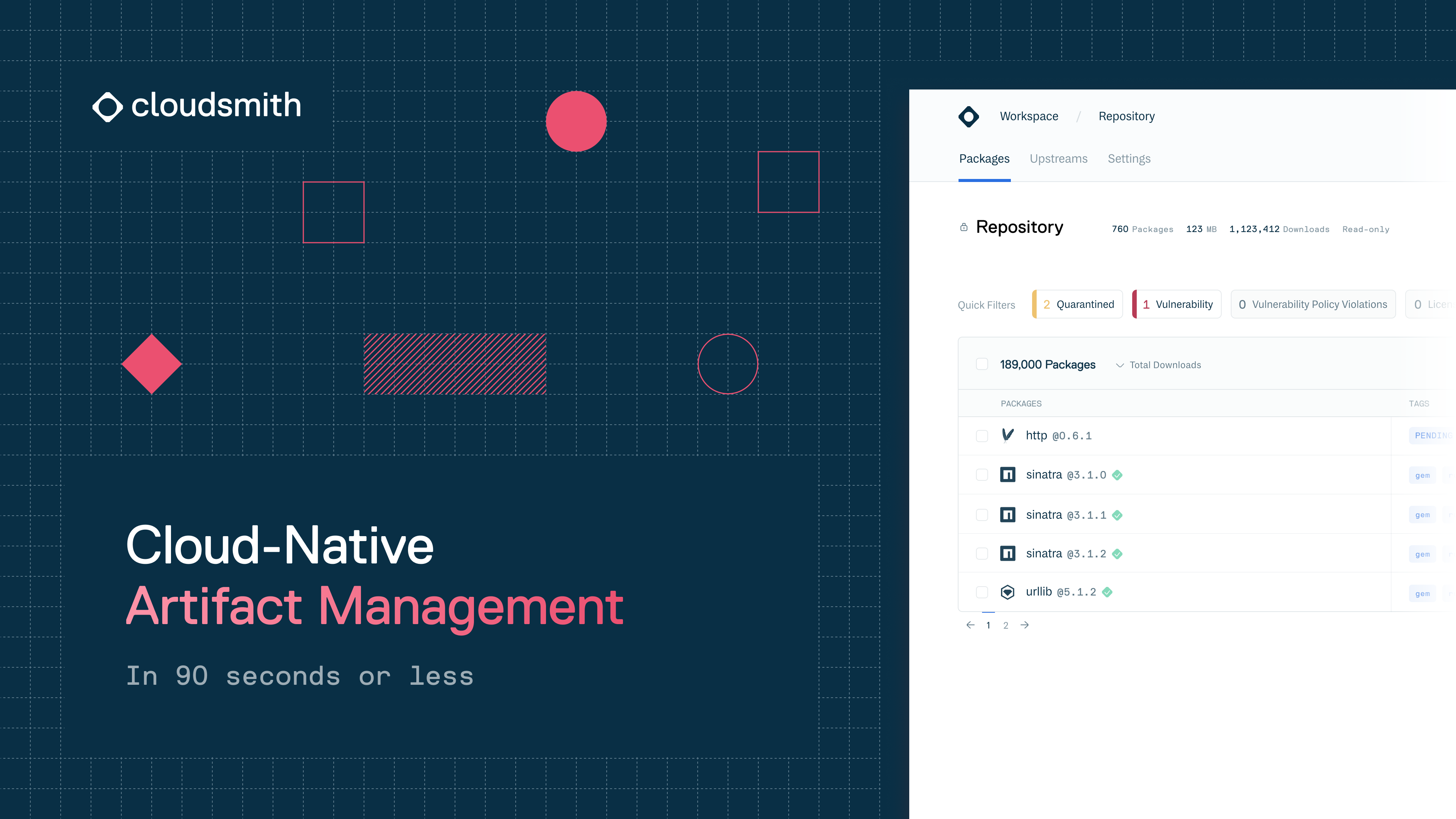This screenshot has width=1456, height=819.
Task: Check the http @0.6.1 package checkbox
Action: (x=982, y=436)
